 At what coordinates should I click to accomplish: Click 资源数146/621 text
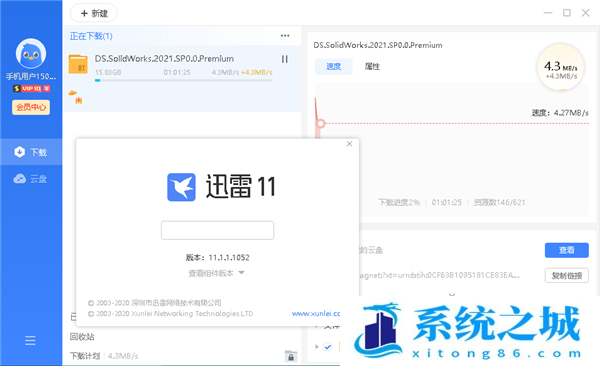pos(499,202)
